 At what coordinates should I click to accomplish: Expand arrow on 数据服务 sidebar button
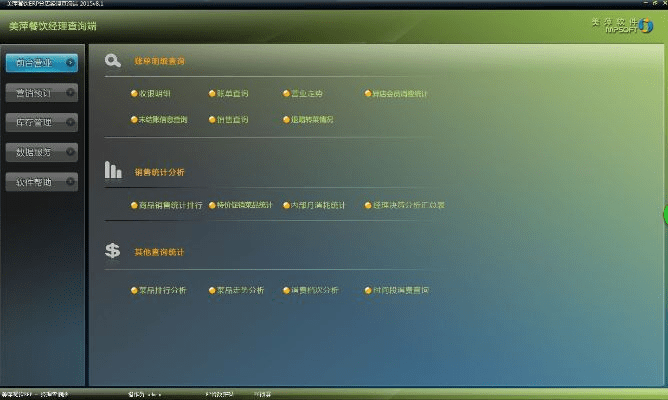70,152
